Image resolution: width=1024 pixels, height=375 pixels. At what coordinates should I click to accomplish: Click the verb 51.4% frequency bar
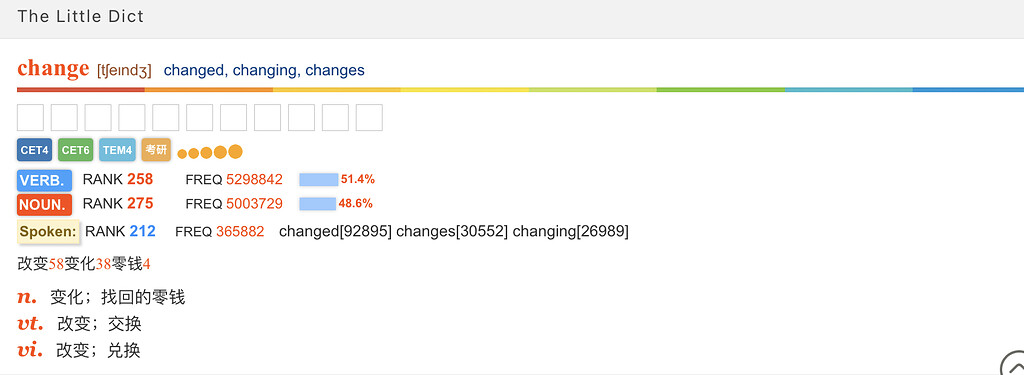click(319, 180)
